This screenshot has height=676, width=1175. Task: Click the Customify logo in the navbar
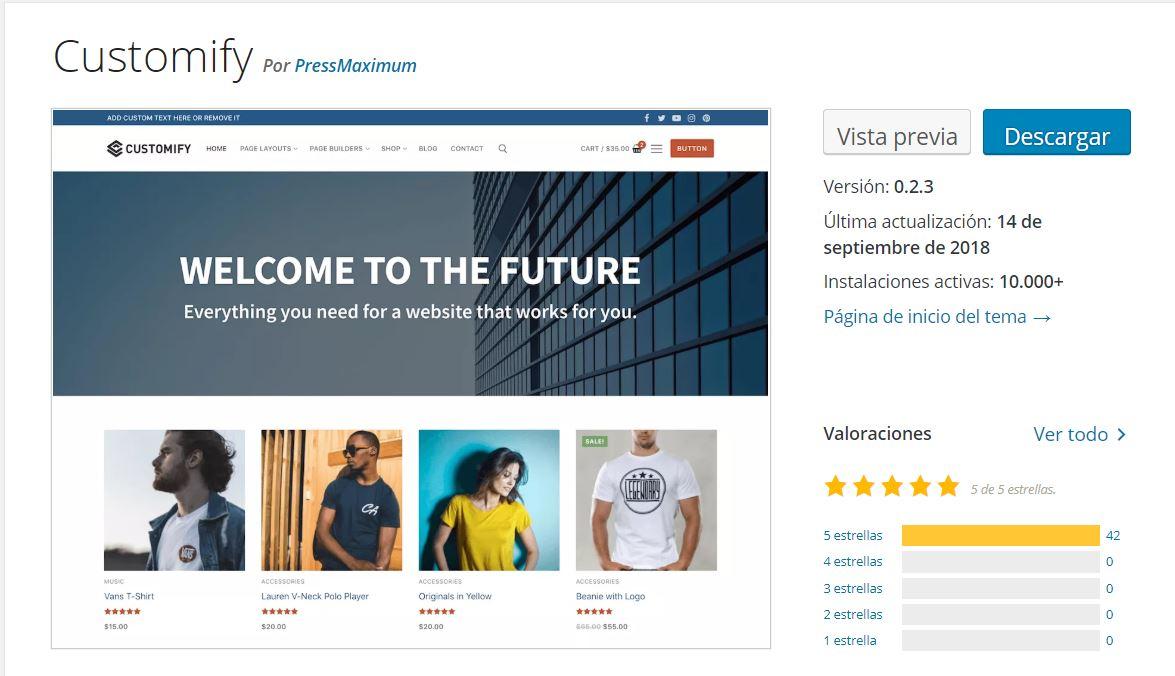coord(148,148)
